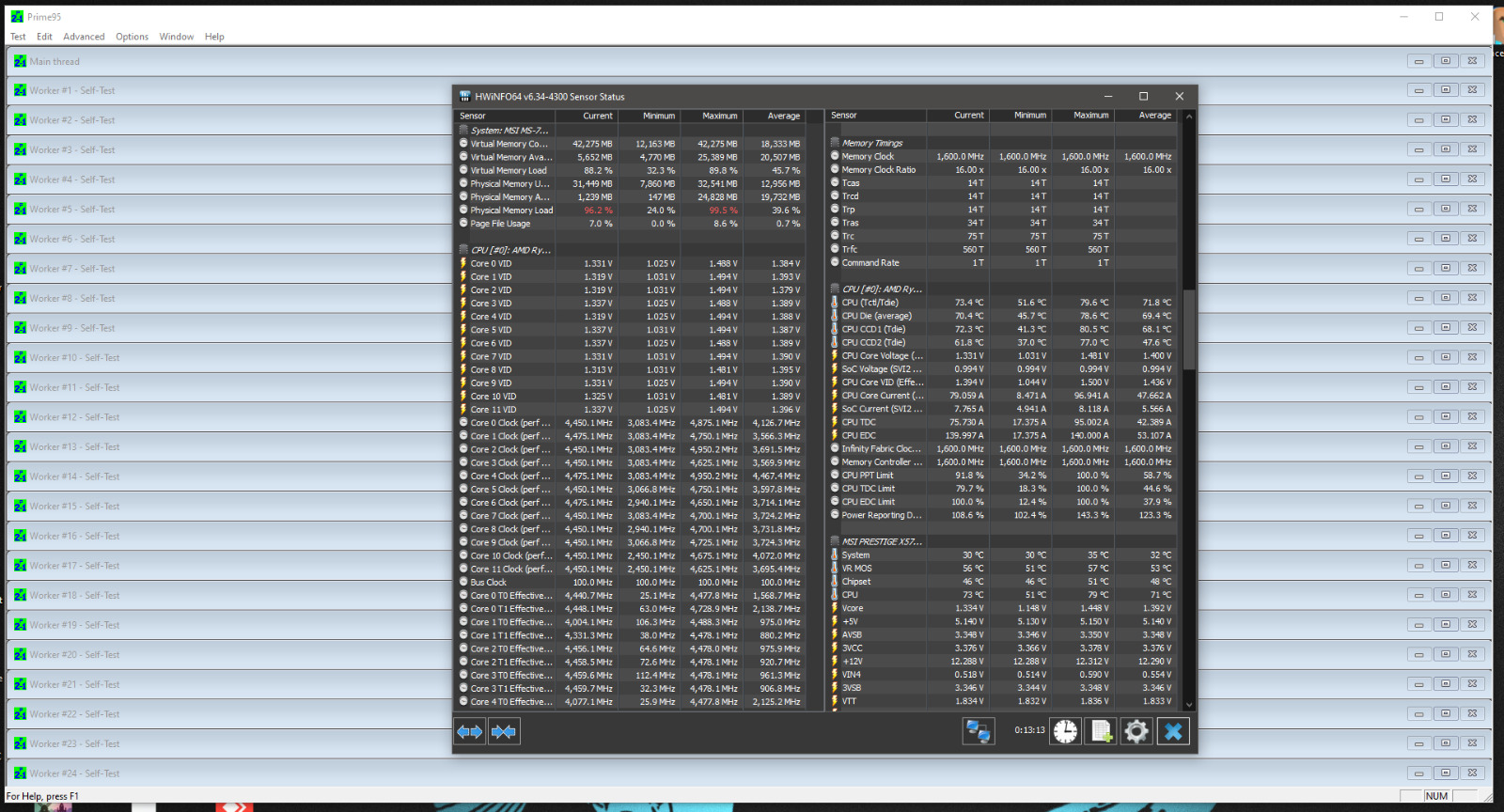Open the Edit menu in Prime95
This screenshot has width=1504, height=812.
click(44, 37)
